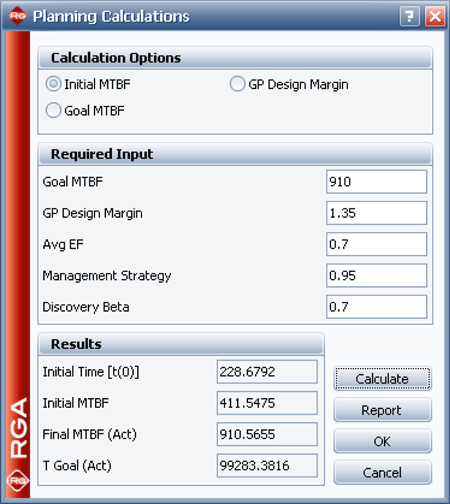The width and height of the screenshot is (450, 504).
Task: Click the T Goal (Act) result field
Action: 267,465
